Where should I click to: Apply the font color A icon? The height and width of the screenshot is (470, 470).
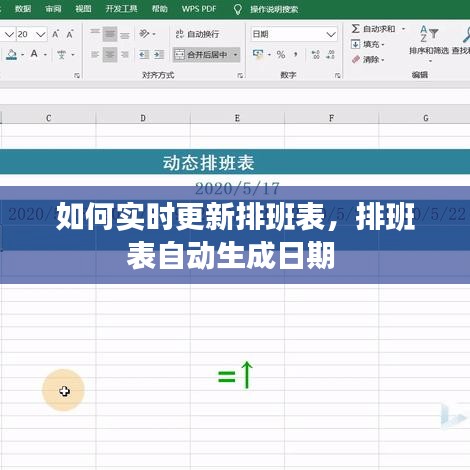pos(34,54)
